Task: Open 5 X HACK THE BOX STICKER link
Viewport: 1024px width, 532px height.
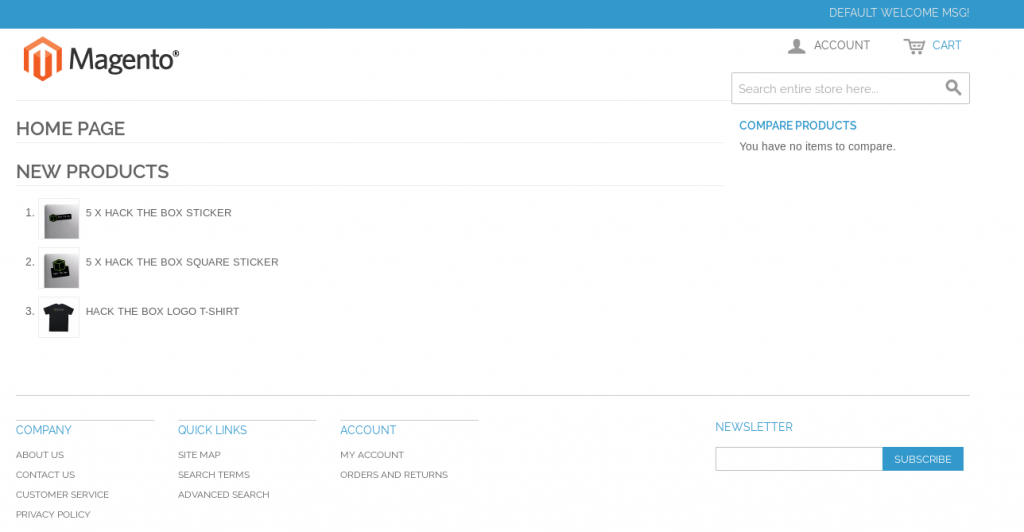Action: 159,213
